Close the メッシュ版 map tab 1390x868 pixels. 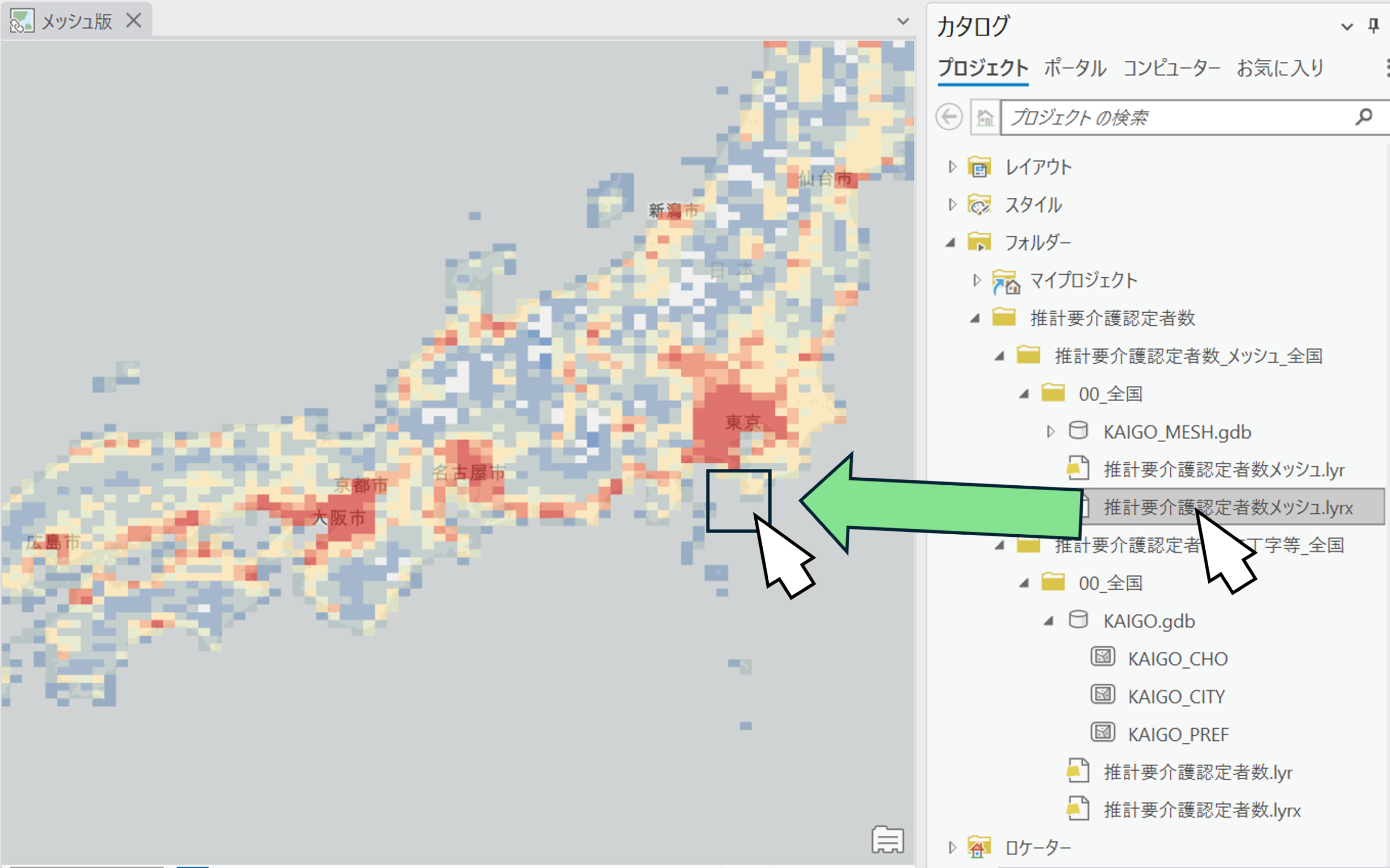click(x=134, y=21)
